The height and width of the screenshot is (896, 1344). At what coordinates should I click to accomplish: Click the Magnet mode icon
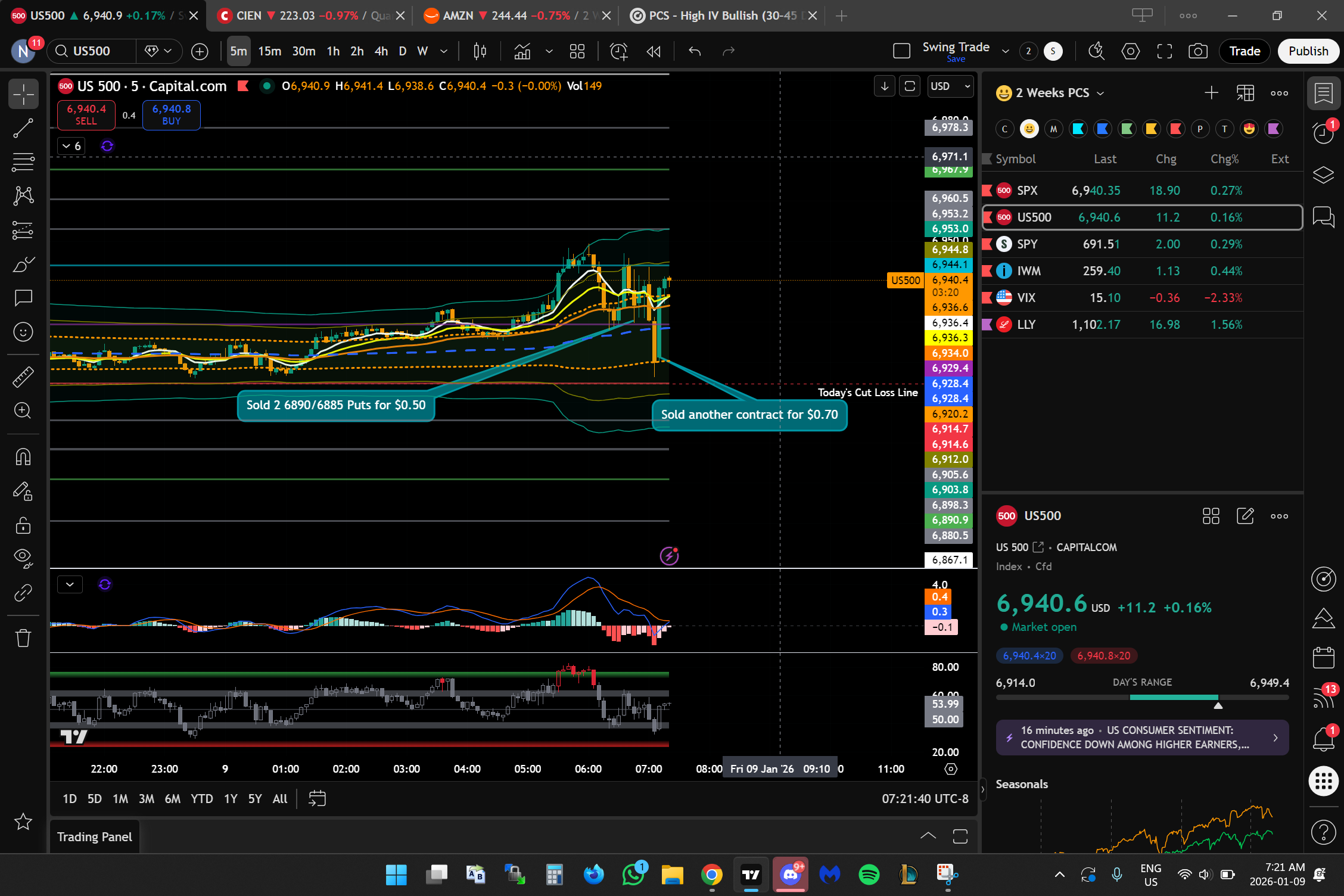tap(23, 457)
